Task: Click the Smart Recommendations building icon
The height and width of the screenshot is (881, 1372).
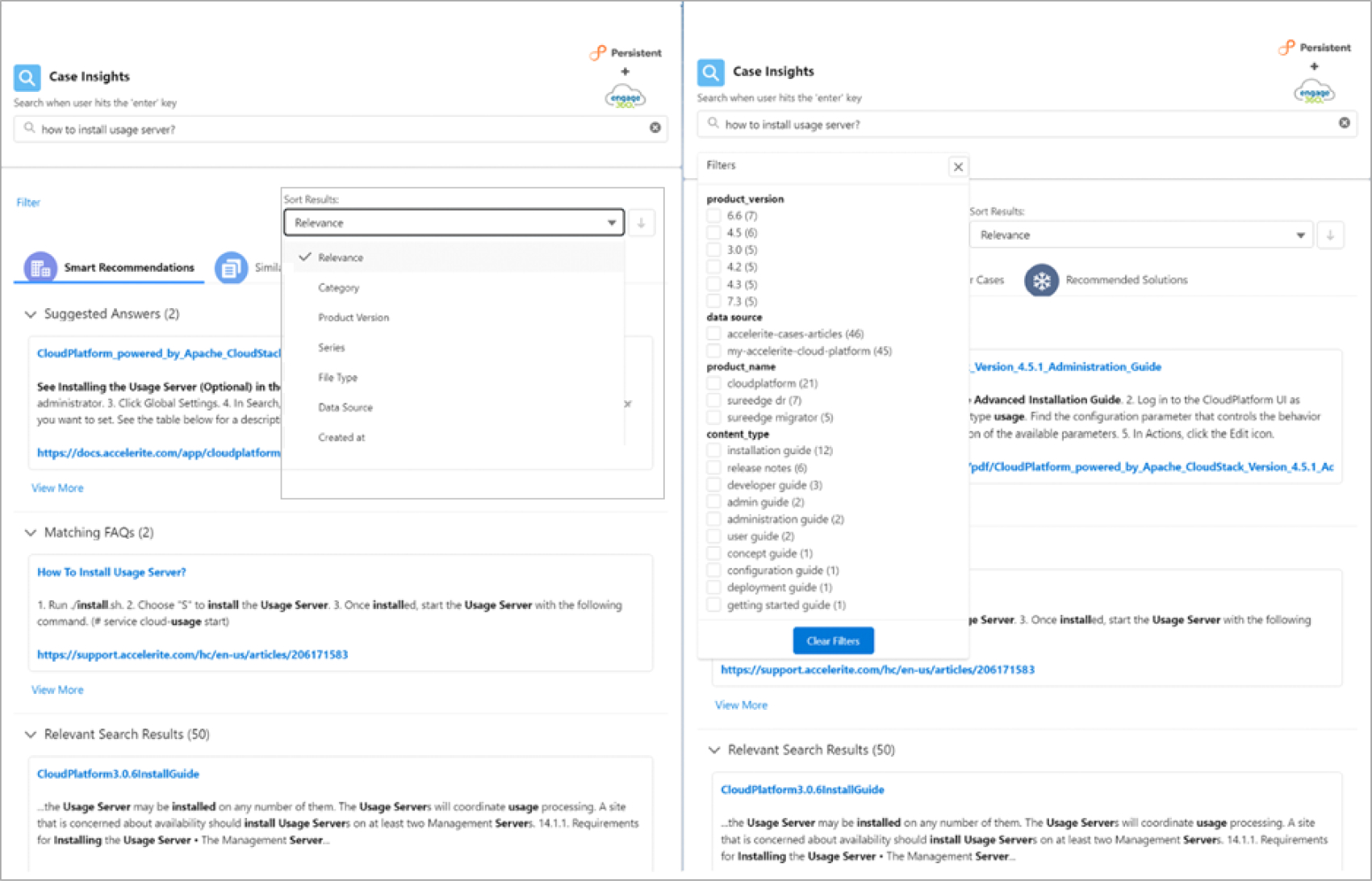Action: coord(39,267)
